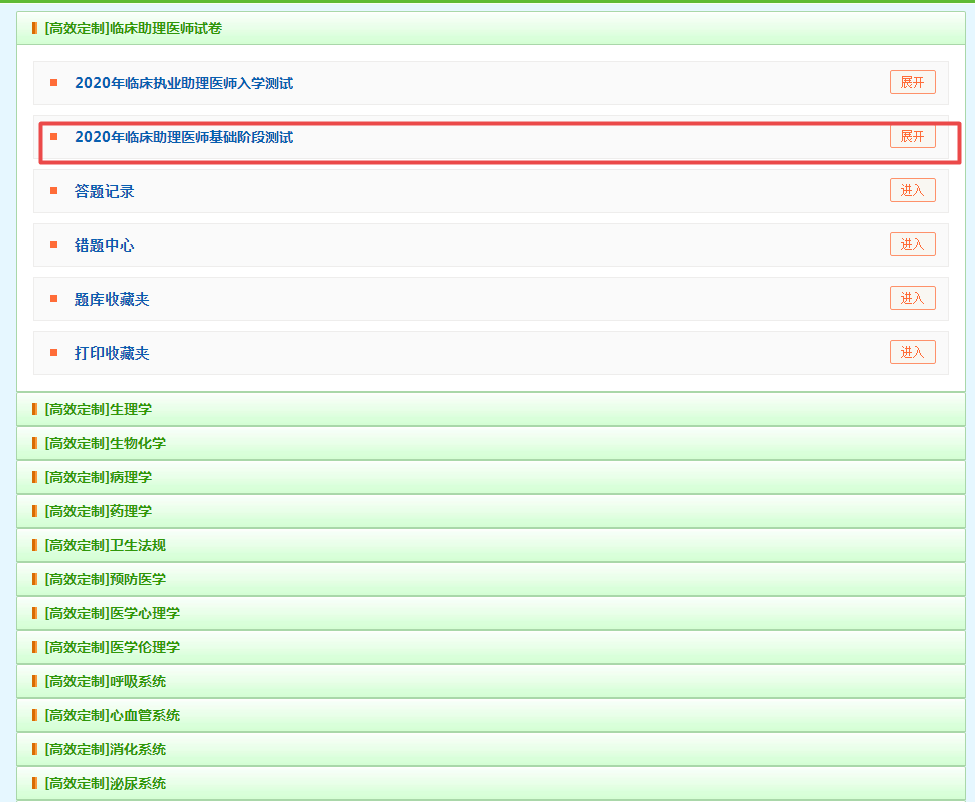The height and width of the screenshot is (802, 975).
Task: Expand 2020年临床执业助理医师入学测试 with 展开 button
Action: (912, 82)
